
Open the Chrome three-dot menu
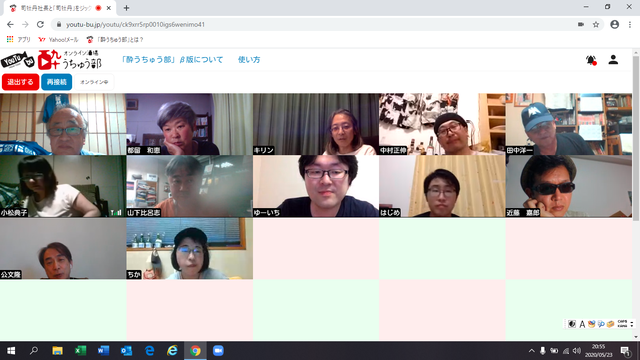(x=630, y=24)
